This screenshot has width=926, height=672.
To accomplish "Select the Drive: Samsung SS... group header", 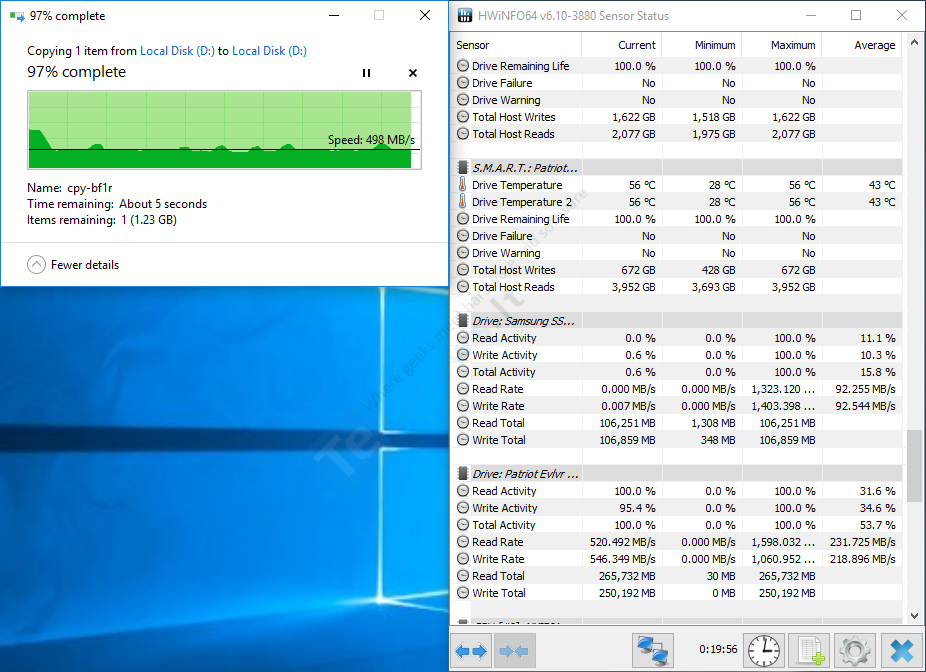I will point(677,321).
